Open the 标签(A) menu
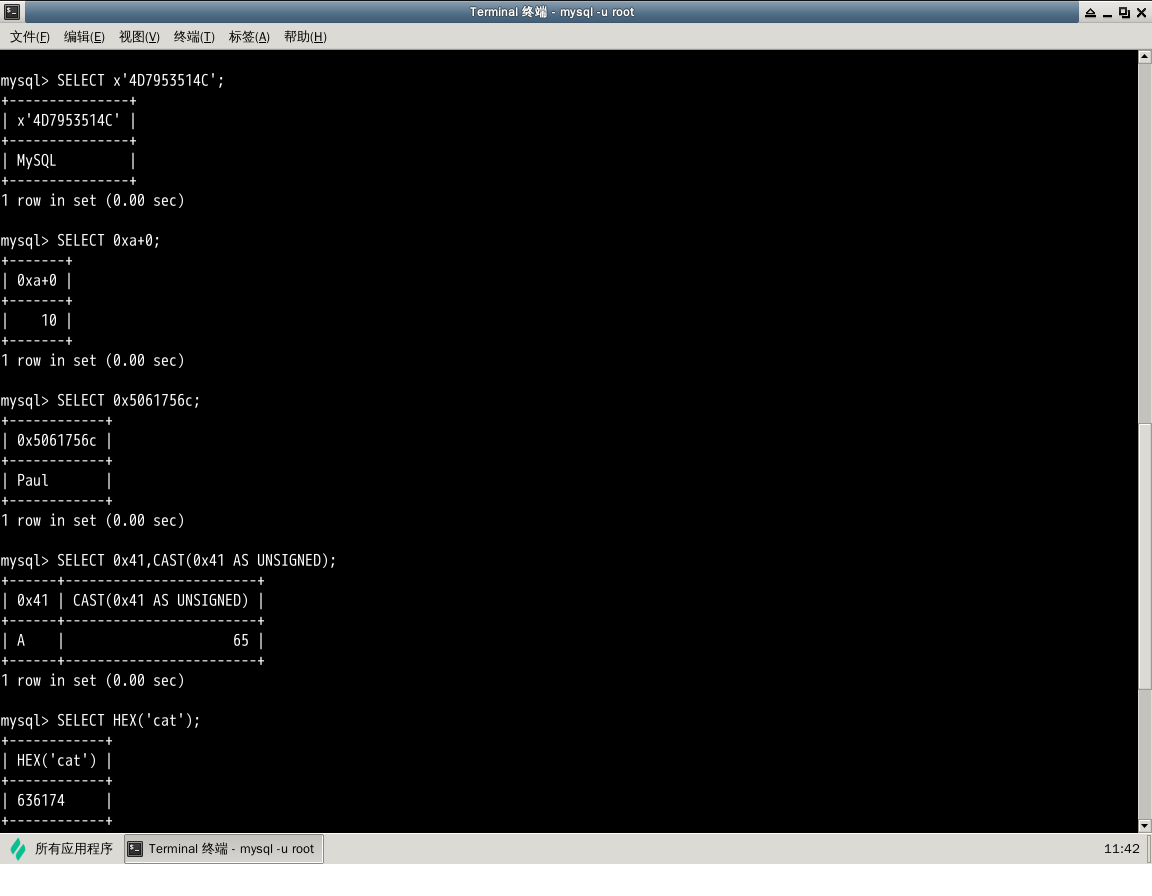1152x896 pixels. (249, 37)
